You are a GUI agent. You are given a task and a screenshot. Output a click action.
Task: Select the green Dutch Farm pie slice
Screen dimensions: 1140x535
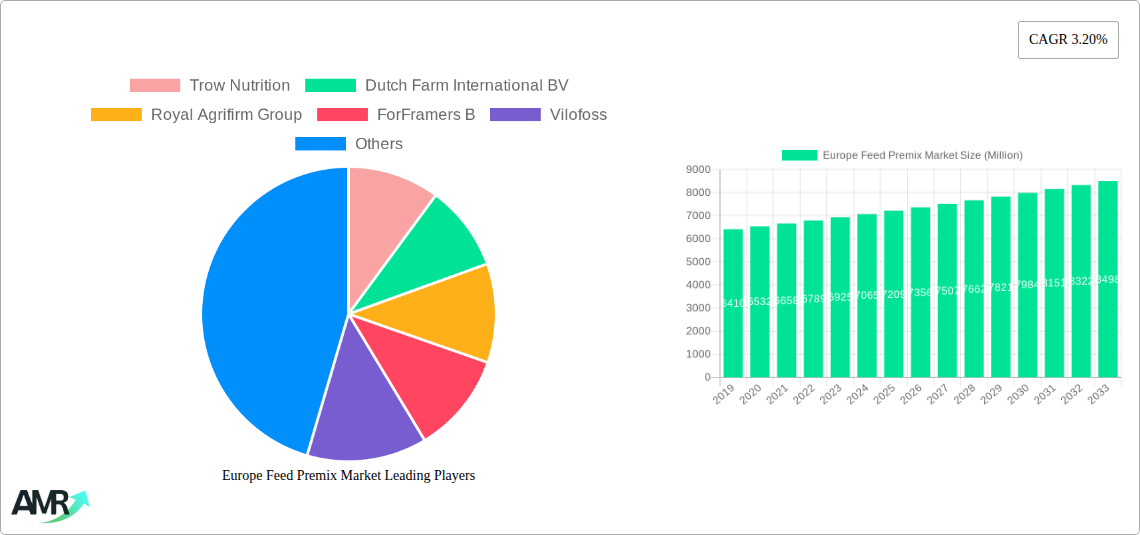tap(440, 240)
